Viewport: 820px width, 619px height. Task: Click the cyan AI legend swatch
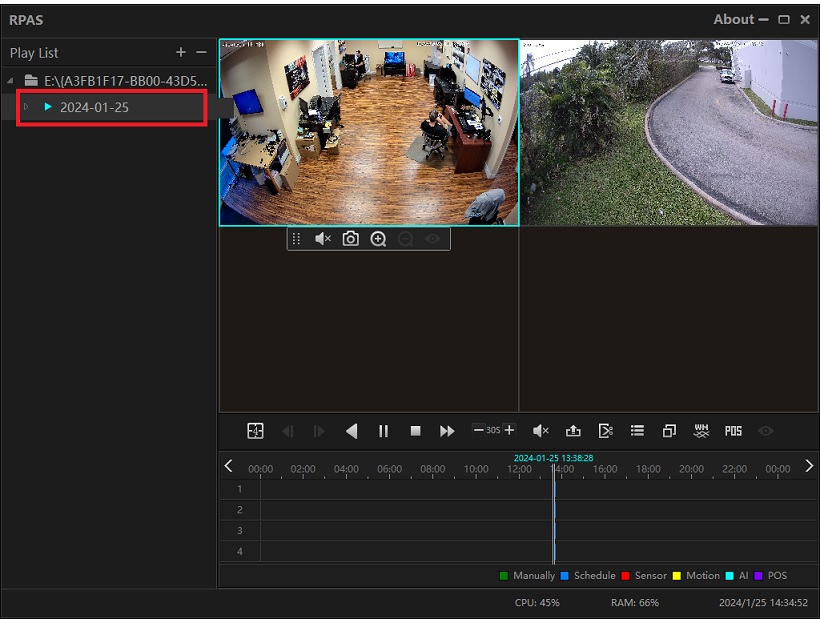coord(730,576)
